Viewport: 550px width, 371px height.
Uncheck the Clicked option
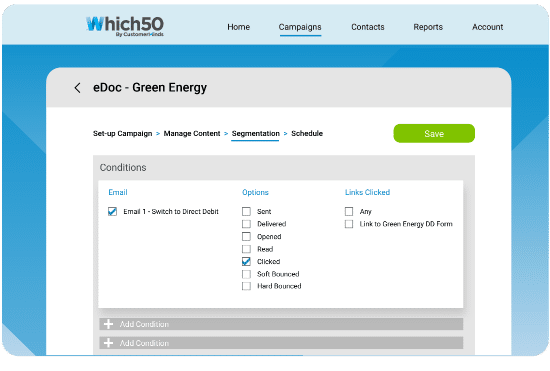246,262
